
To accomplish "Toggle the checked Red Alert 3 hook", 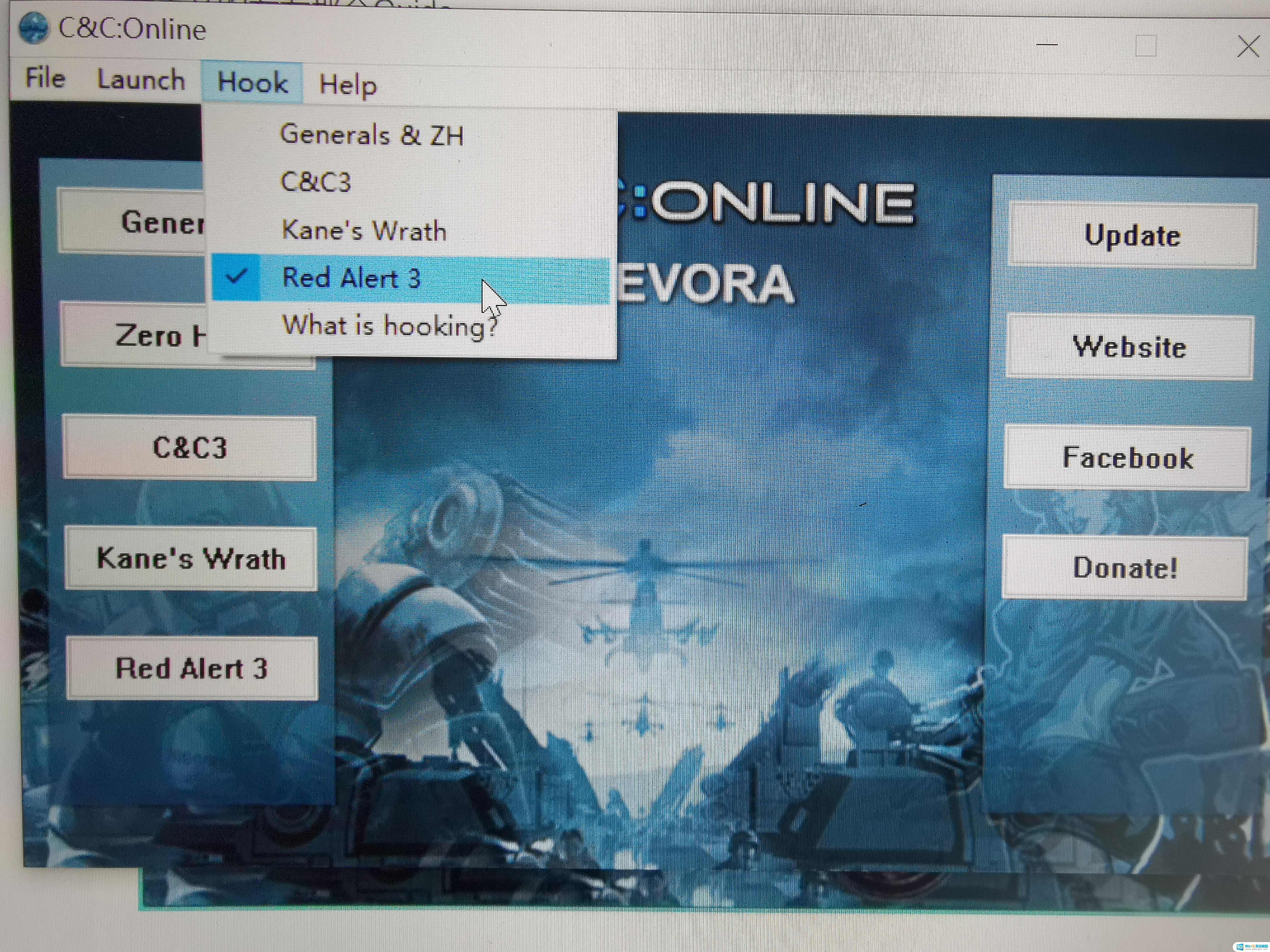I will point(411,278).
